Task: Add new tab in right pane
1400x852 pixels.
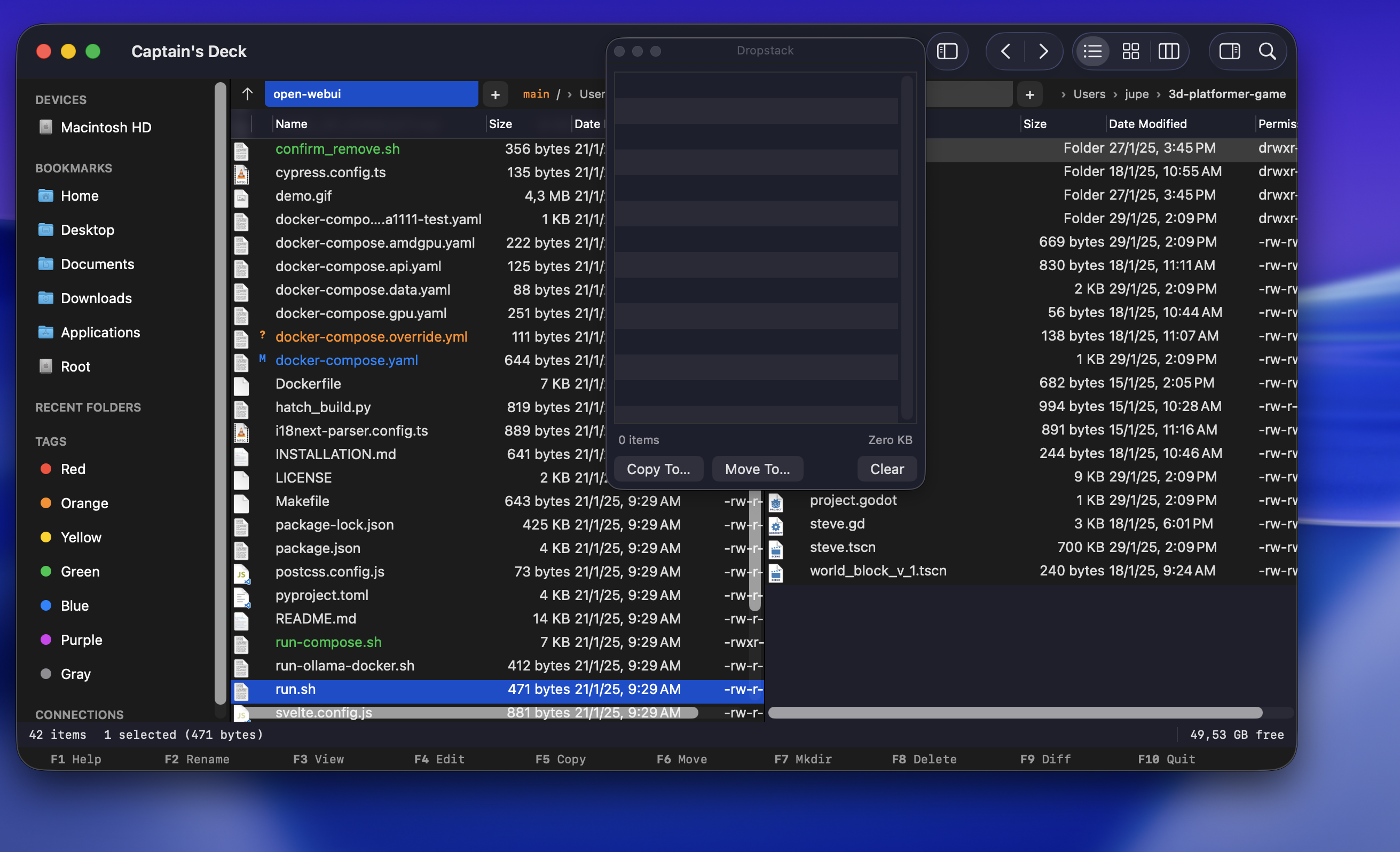Action: click(x=1029, y=94)
